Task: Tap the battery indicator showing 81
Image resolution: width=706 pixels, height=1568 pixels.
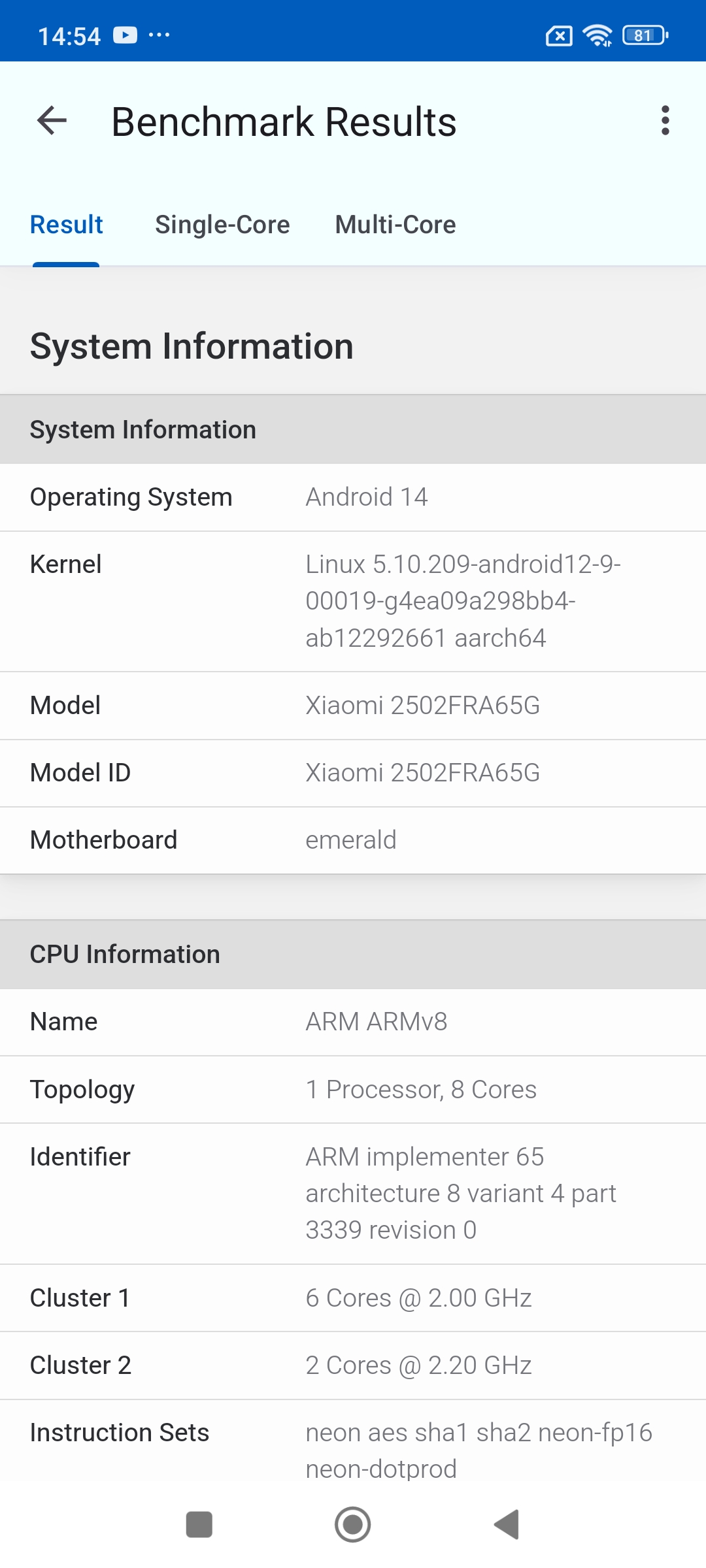Action: click(x=645, y=35)
